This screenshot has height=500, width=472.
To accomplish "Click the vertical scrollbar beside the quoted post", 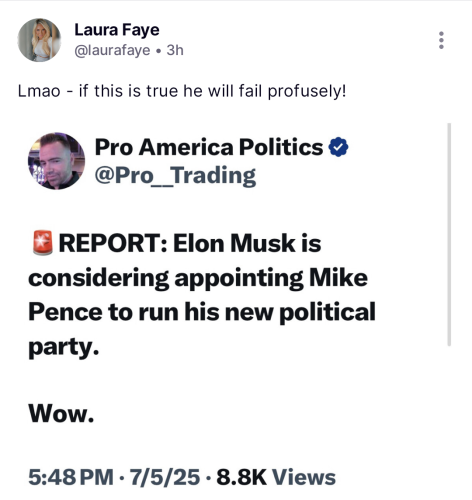I will tap(449, 234).
